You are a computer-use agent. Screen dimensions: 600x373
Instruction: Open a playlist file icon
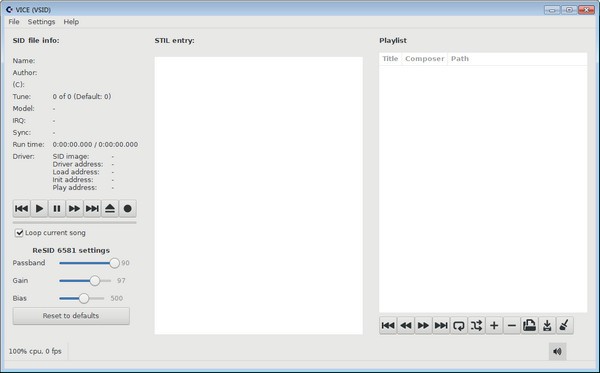(530, 326)
